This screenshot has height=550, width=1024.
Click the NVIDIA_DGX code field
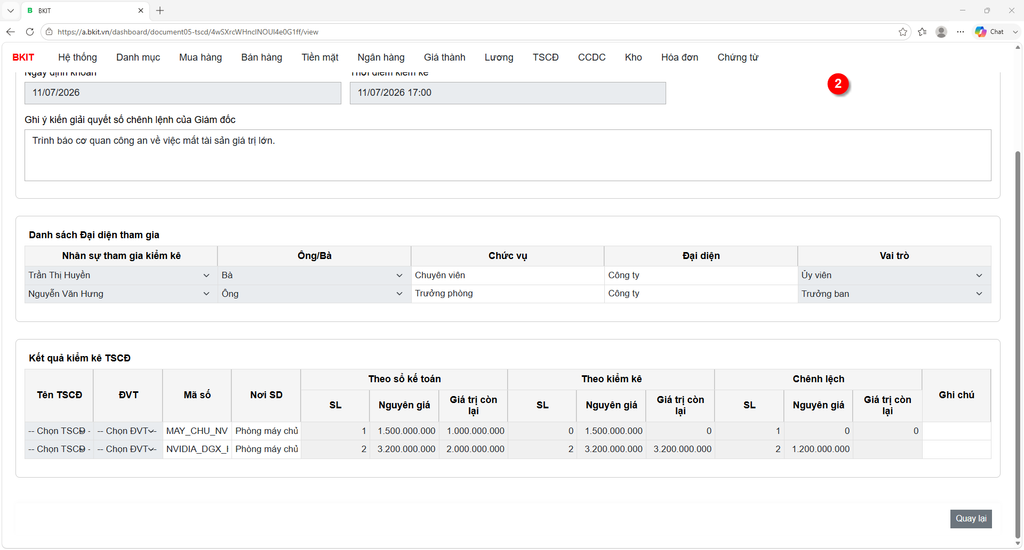[x=197, y=449]
